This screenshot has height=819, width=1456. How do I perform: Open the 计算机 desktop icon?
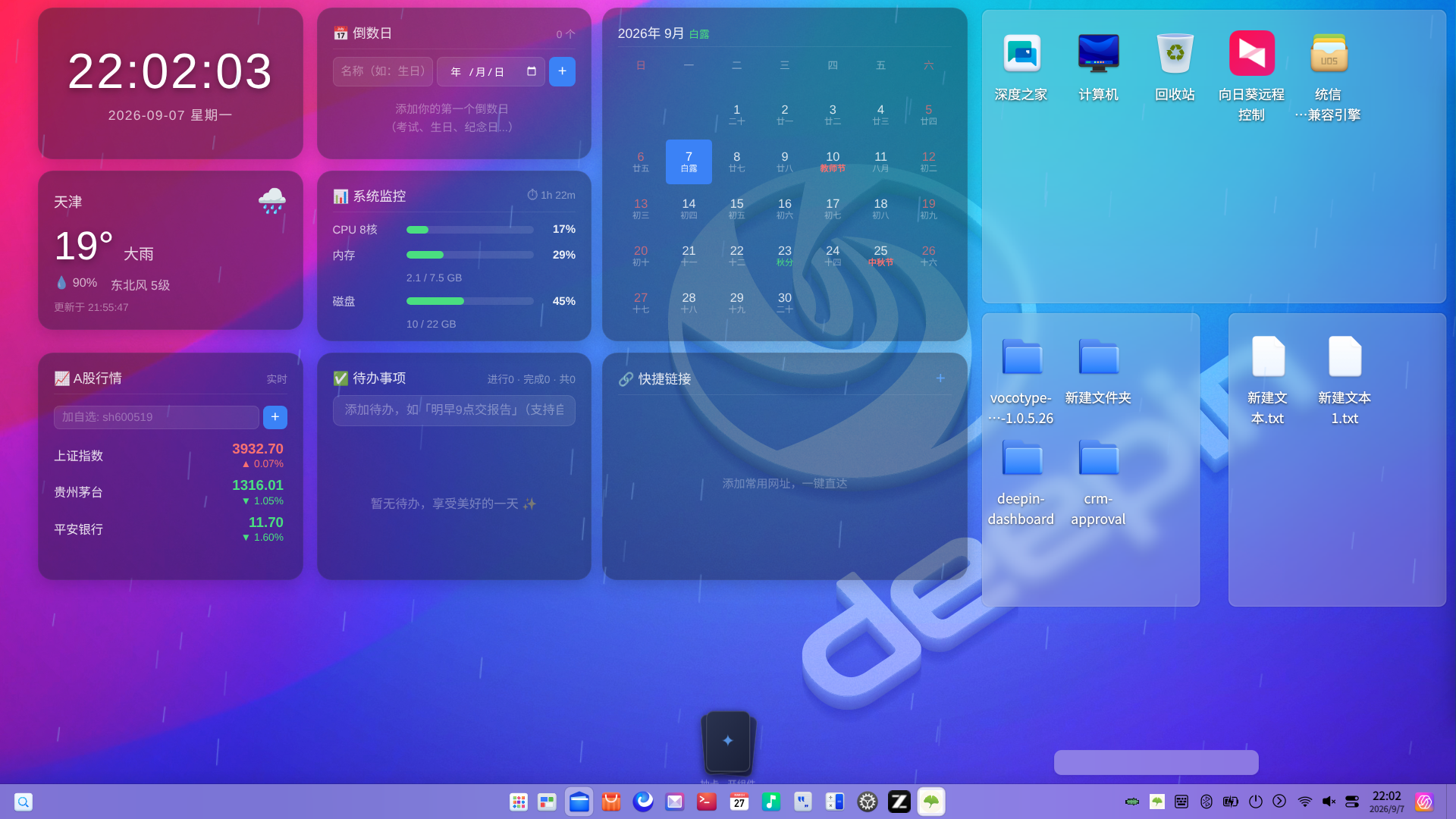[1098, 67]
